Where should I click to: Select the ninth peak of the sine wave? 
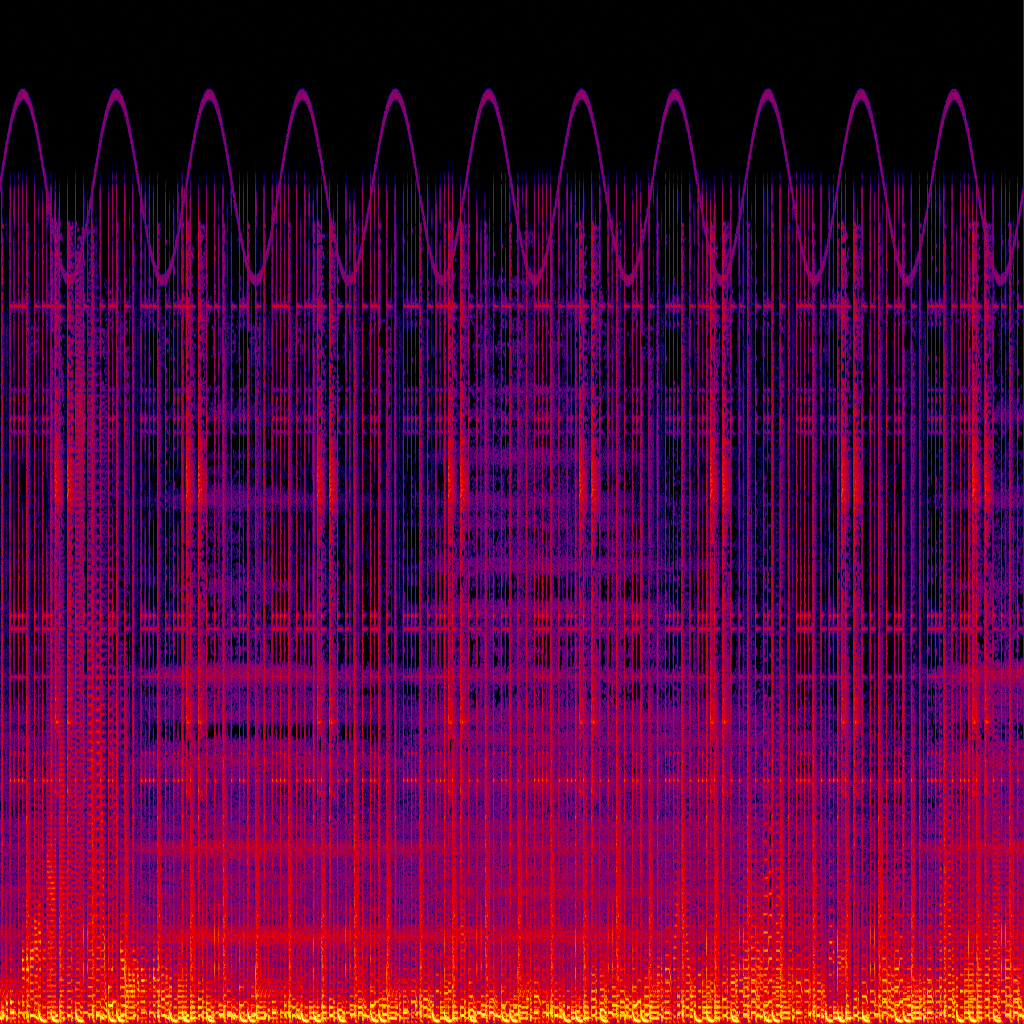pyautogui.click(x=767, y=94)
